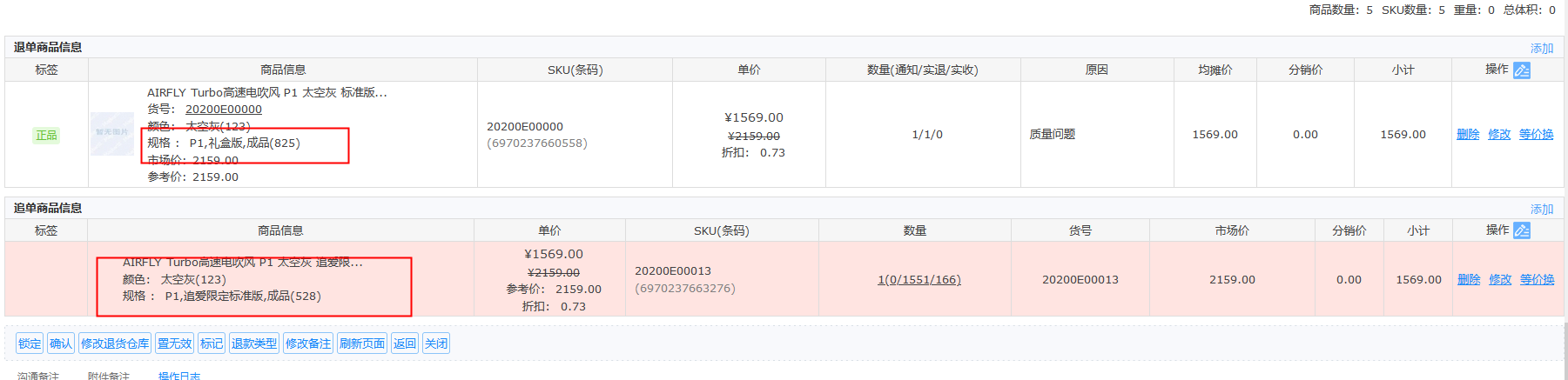Open item number link 20200E00000
This screenshot has width=1568, height=380.
pyautogui.click(x=224, y=109)
